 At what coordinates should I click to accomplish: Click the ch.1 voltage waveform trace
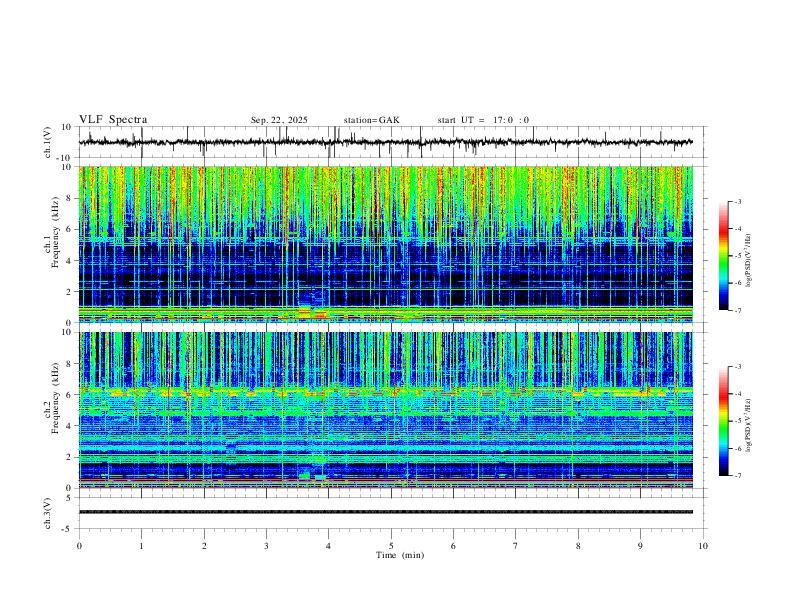[385, 142]
